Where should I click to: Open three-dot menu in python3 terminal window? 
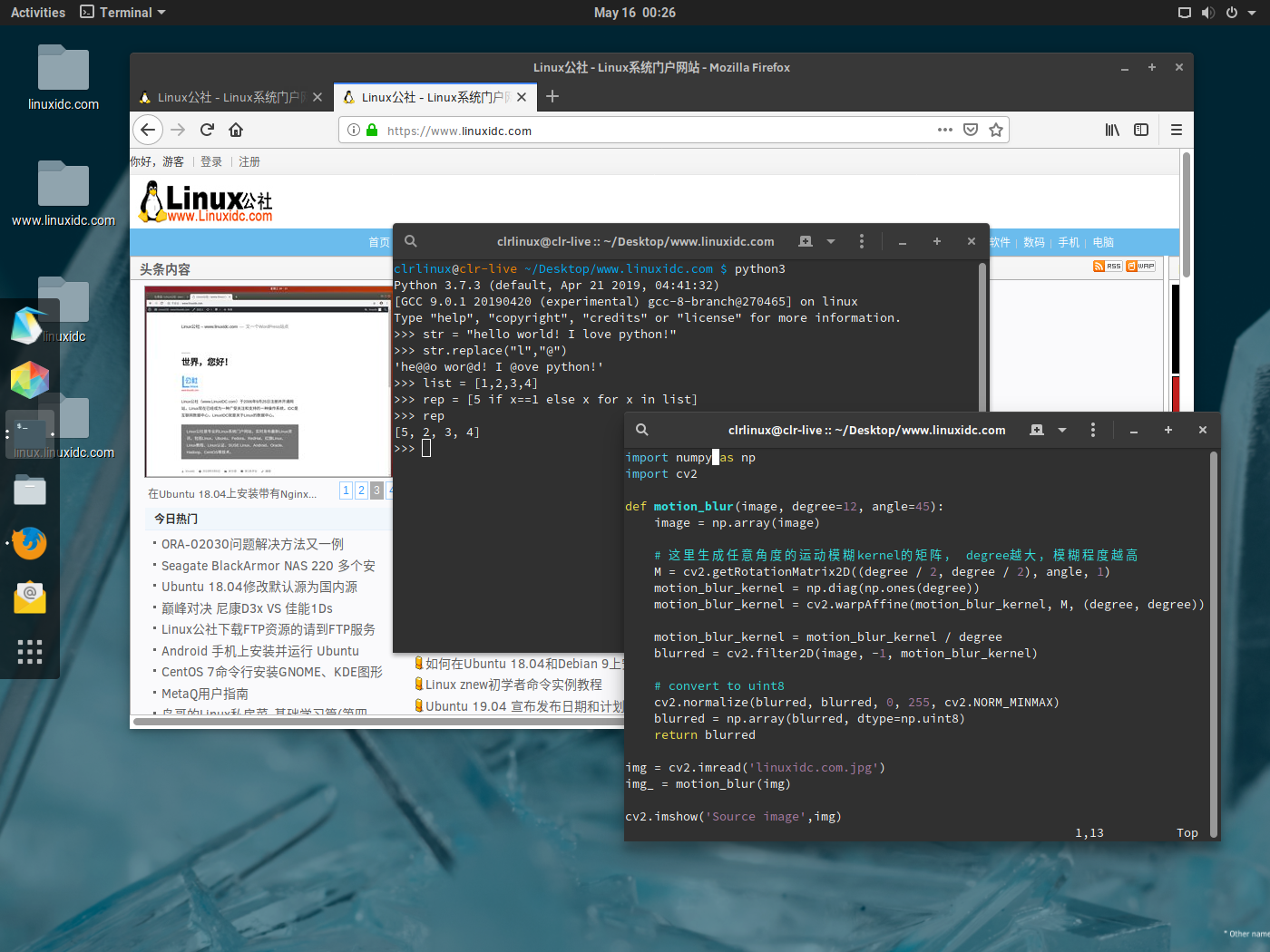point(862,241)
